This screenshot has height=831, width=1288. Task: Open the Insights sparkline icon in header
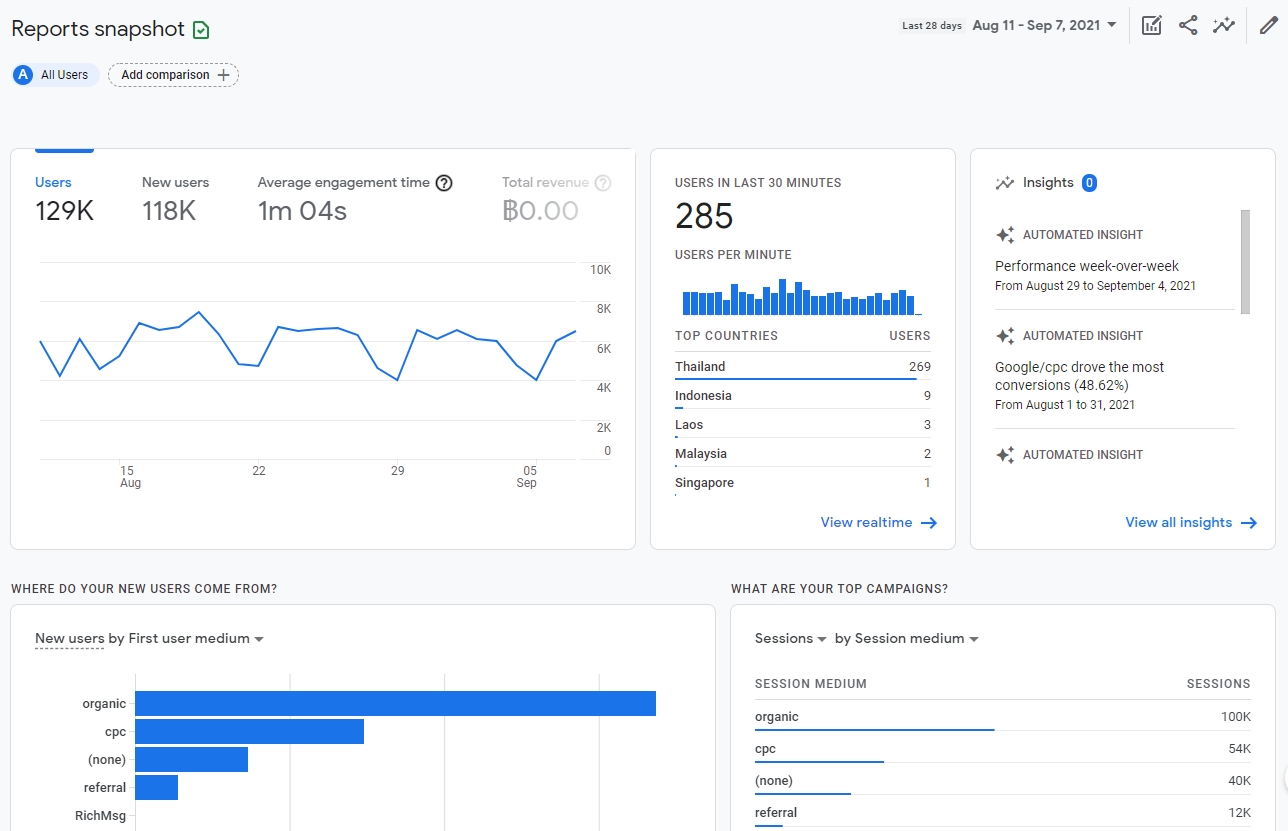click(1224, 26)
